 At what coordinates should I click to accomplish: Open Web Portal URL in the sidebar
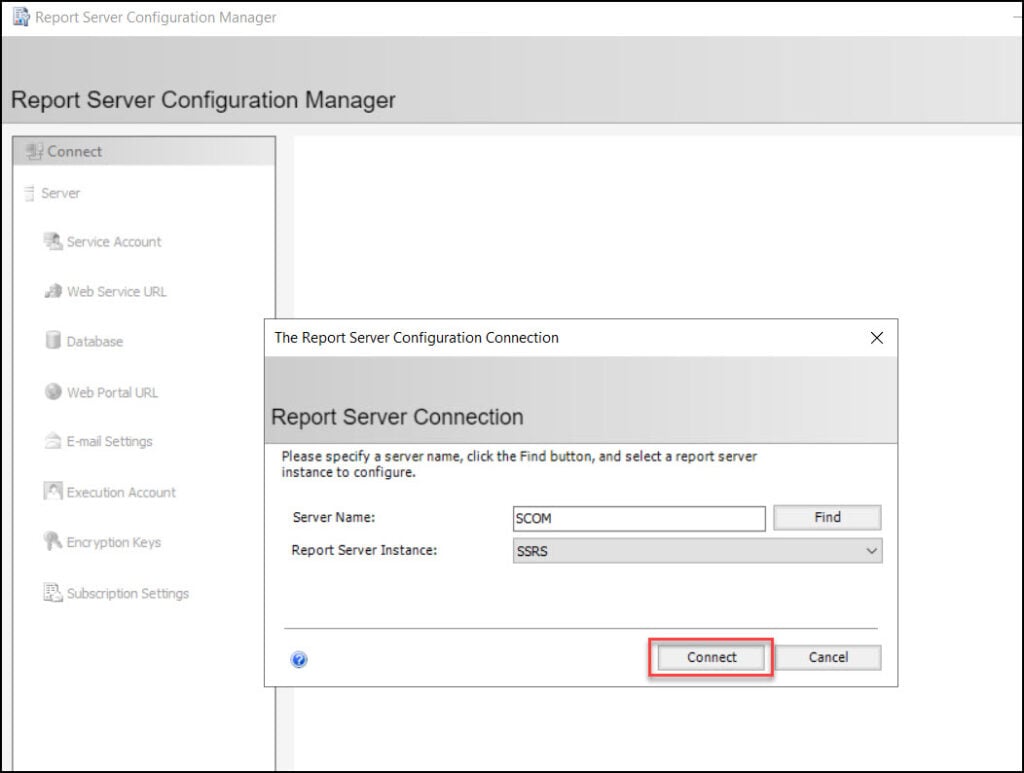pos(101,392)
